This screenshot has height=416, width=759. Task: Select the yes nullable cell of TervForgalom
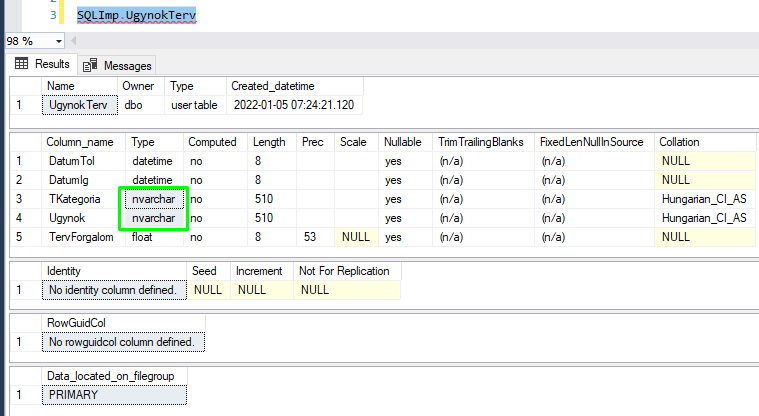[x=406, y=237]
